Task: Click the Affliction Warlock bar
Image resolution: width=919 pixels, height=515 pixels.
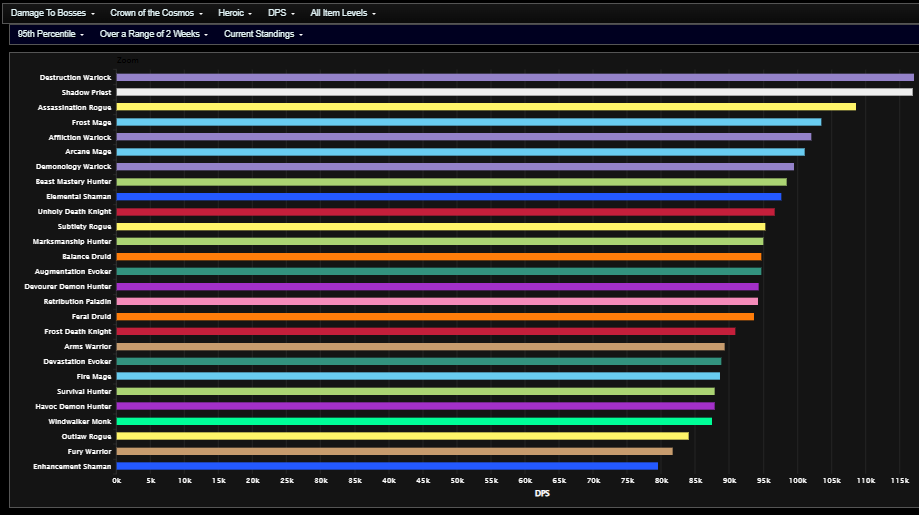Action: 464,137
